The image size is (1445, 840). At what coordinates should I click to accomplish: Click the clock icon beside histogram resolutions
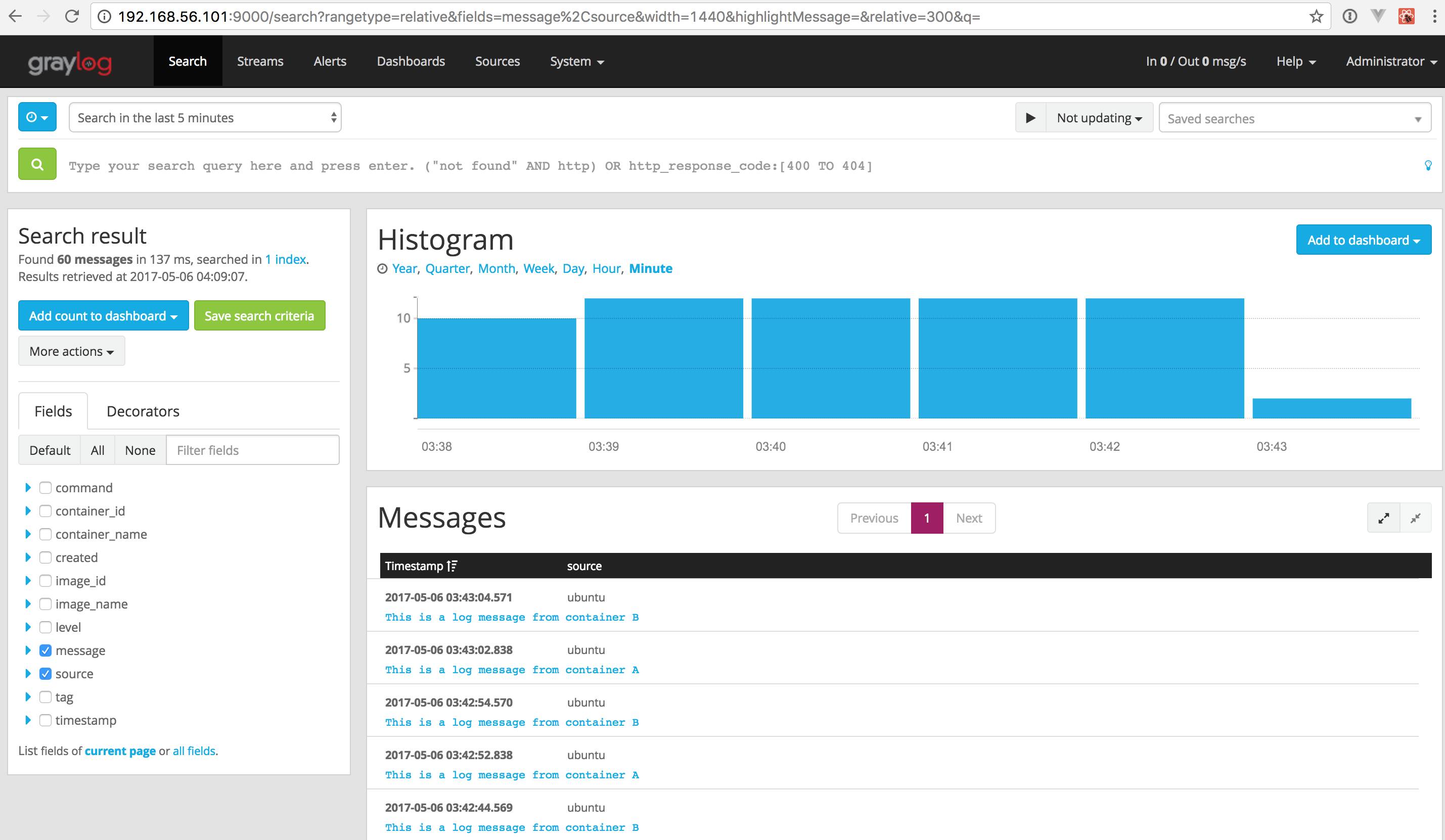[x=382, y=268]
